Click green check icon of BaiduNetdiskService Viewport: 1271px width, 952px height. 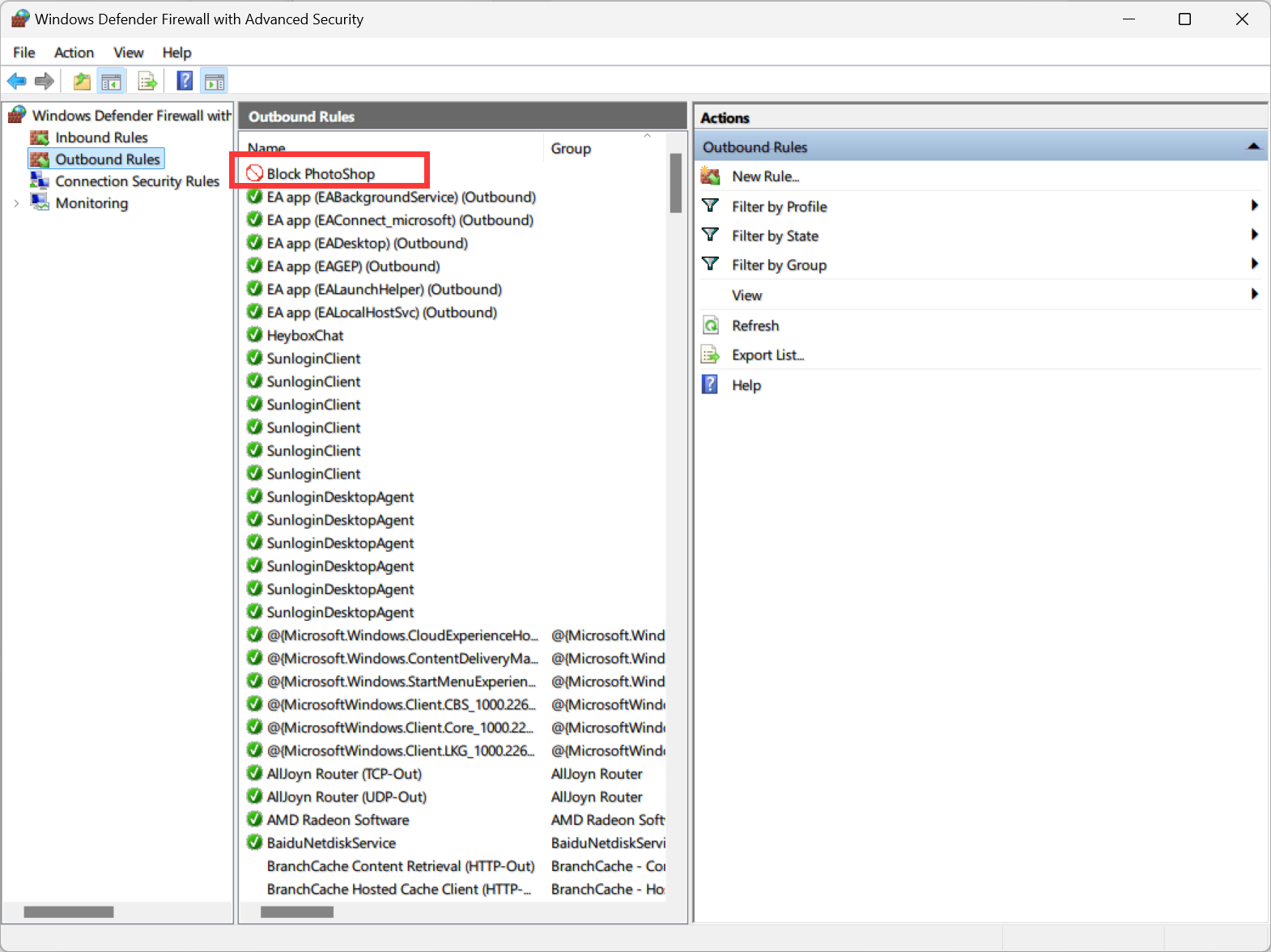point(255,842)
